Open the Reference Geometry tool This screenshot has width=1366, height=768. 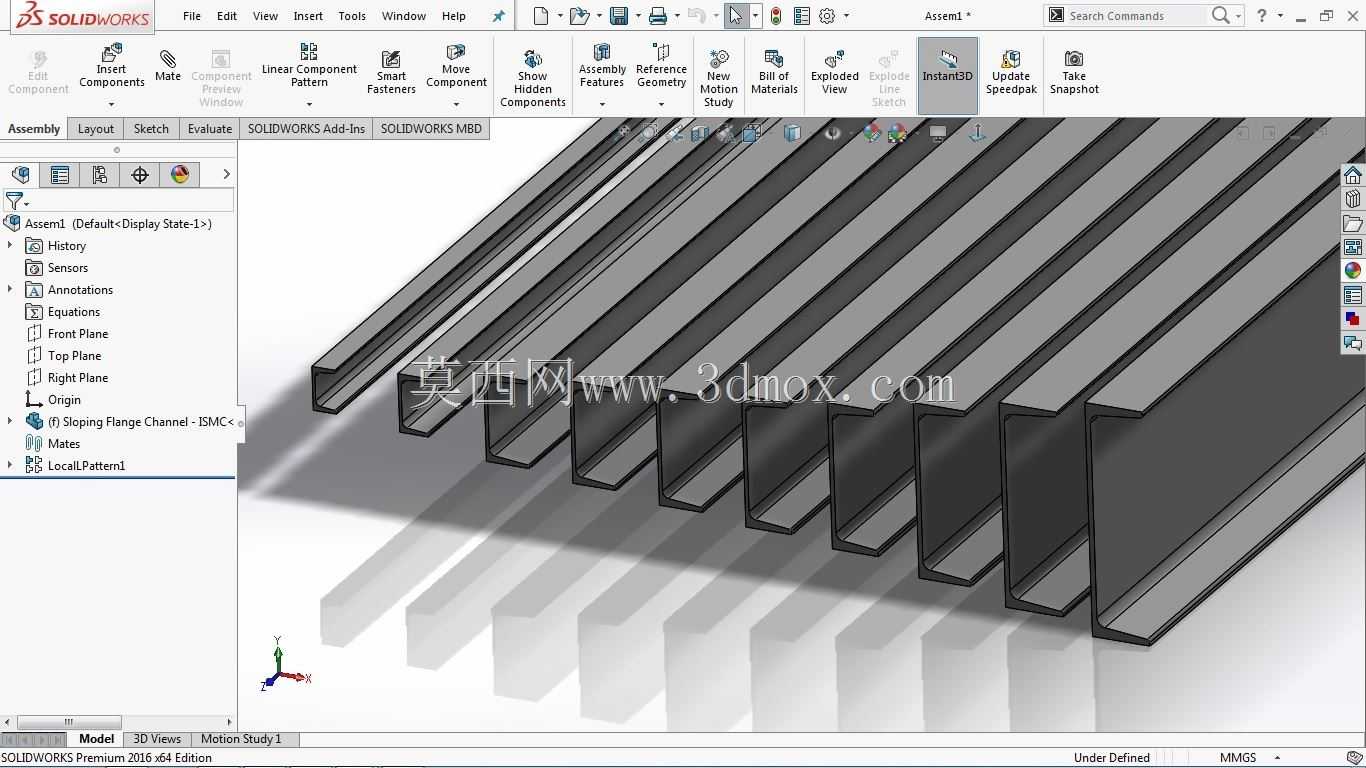coord(661,65)
